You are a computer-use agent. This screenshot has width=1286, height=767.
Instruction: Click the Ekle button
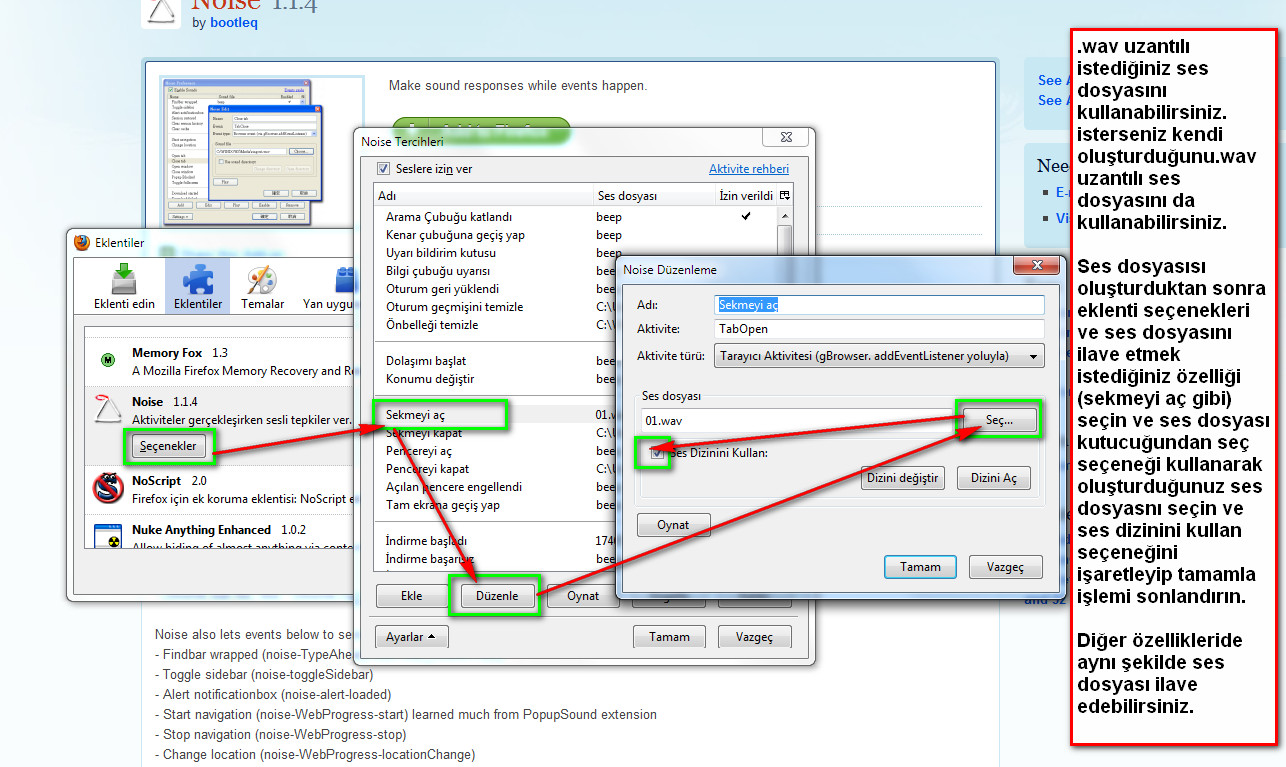coord(411,595)
